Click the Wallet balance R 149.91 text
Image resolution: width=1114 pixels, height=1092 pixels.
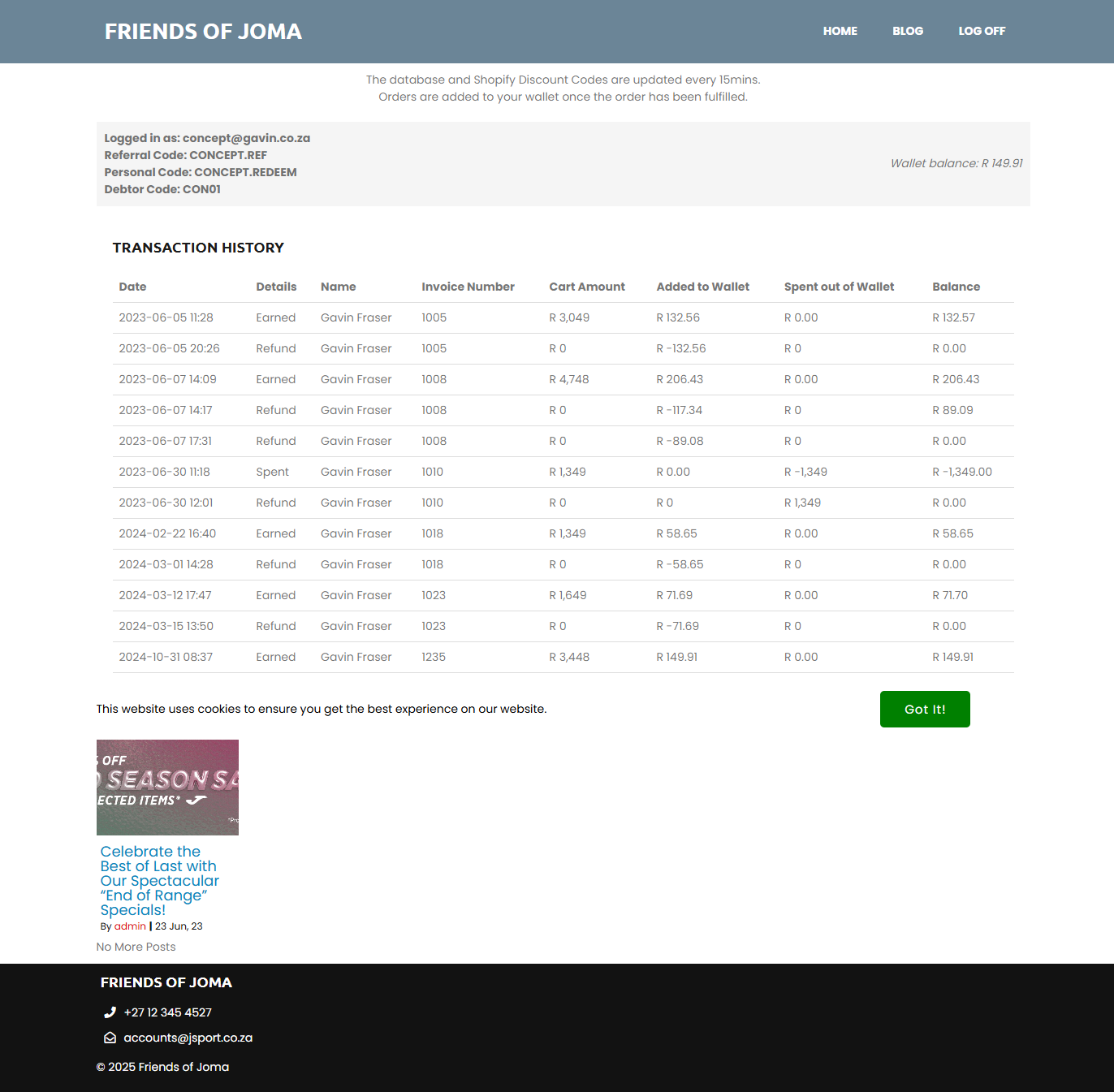[956, 163]
